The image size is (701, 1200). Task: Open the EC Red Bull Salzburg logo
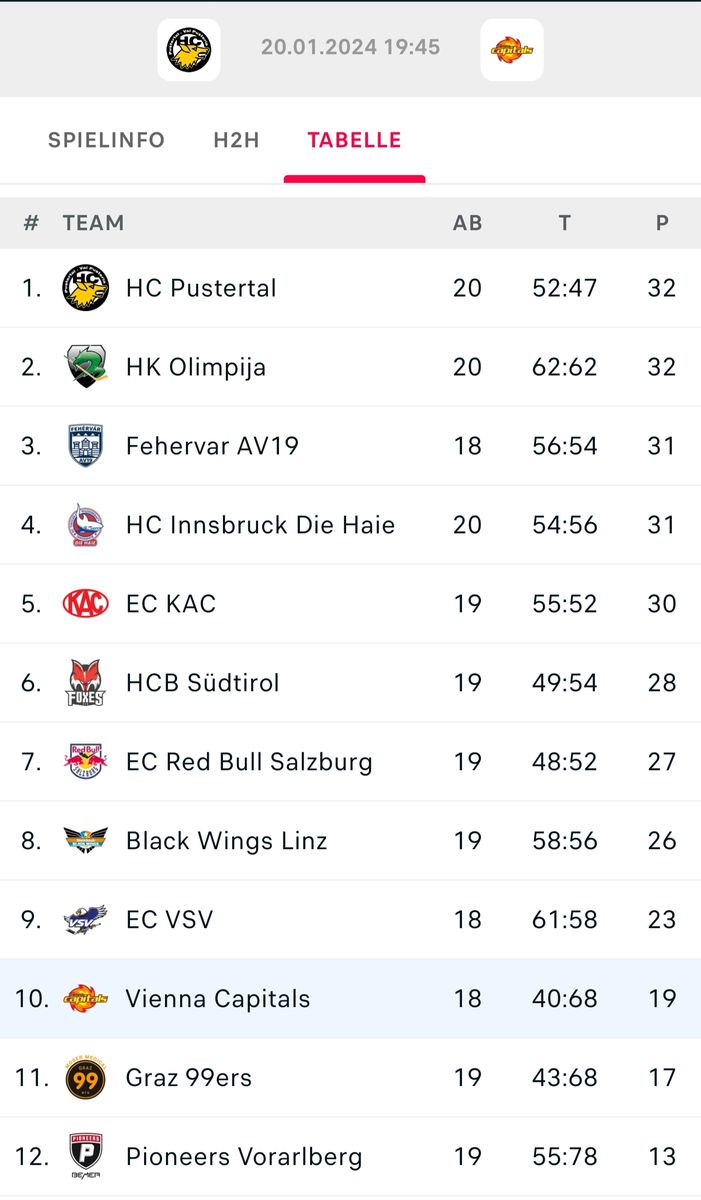[85, 762]
